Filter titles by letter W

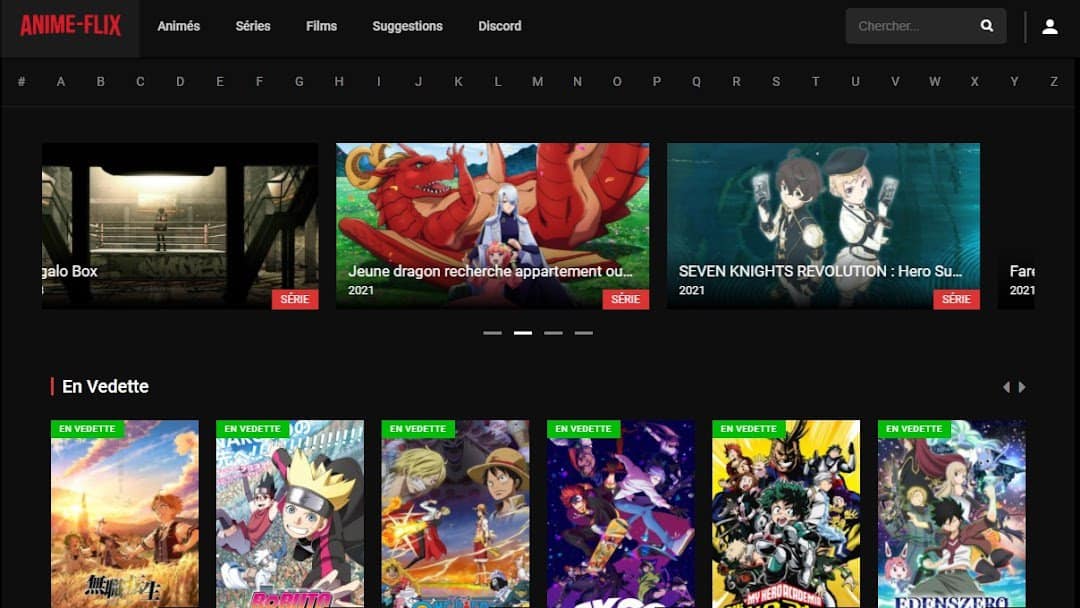(935, 81)
